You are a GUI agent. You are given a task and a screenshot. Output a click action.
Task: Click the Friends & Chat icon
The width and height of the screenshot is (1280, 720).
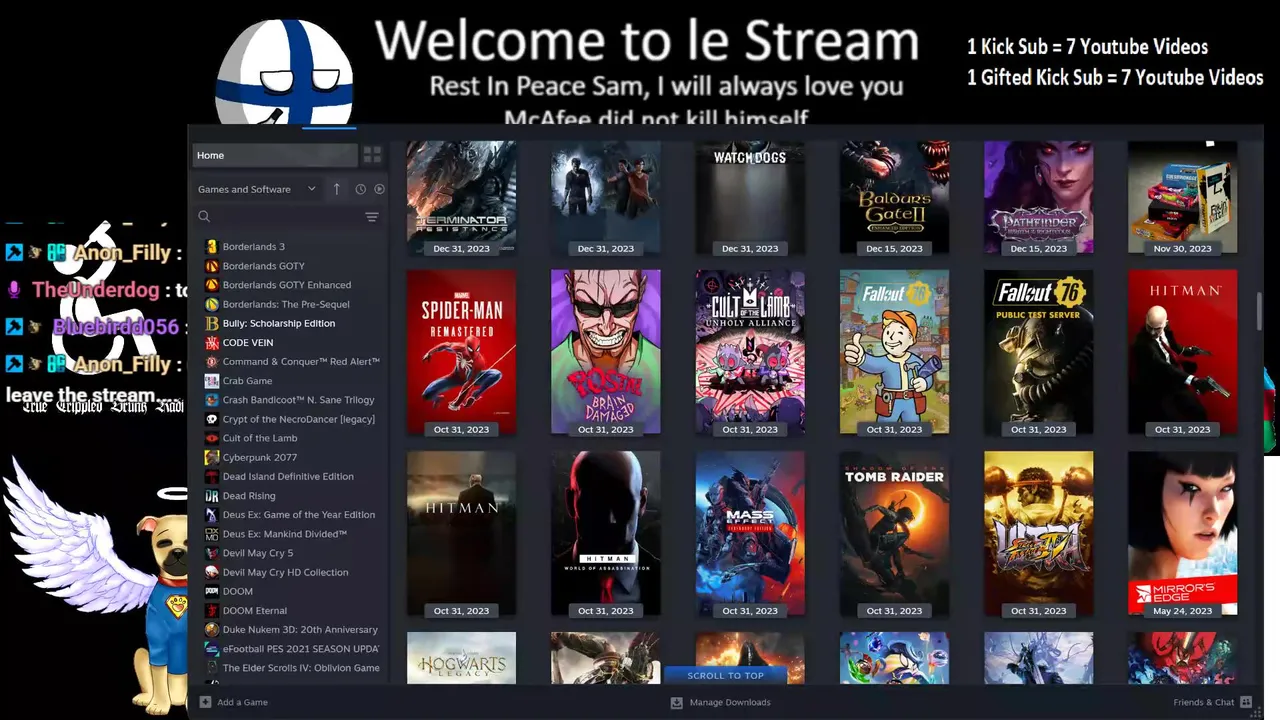(x=1246, y=702)
